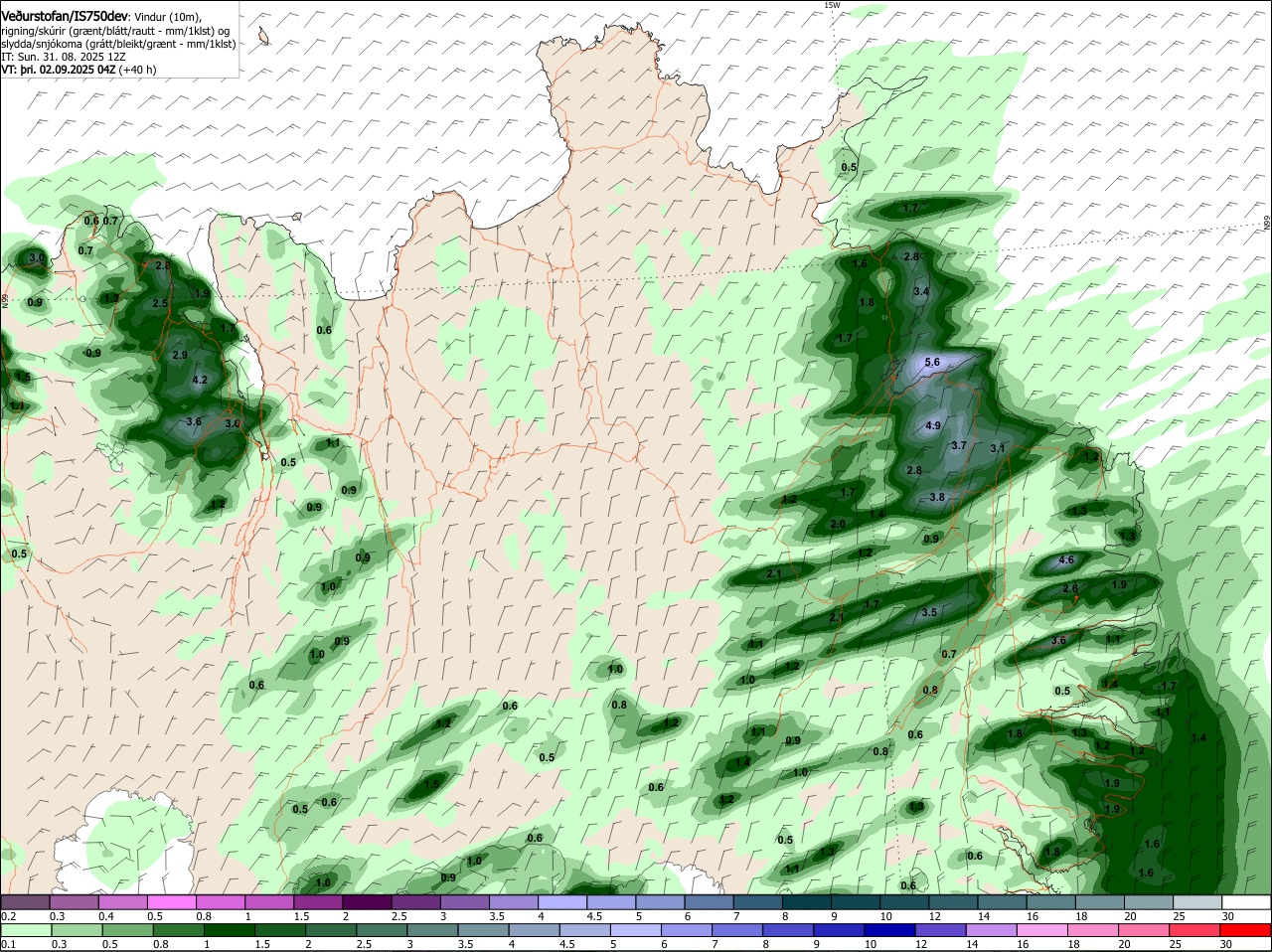Select the 3.4 value label on the map

(921, 292)
